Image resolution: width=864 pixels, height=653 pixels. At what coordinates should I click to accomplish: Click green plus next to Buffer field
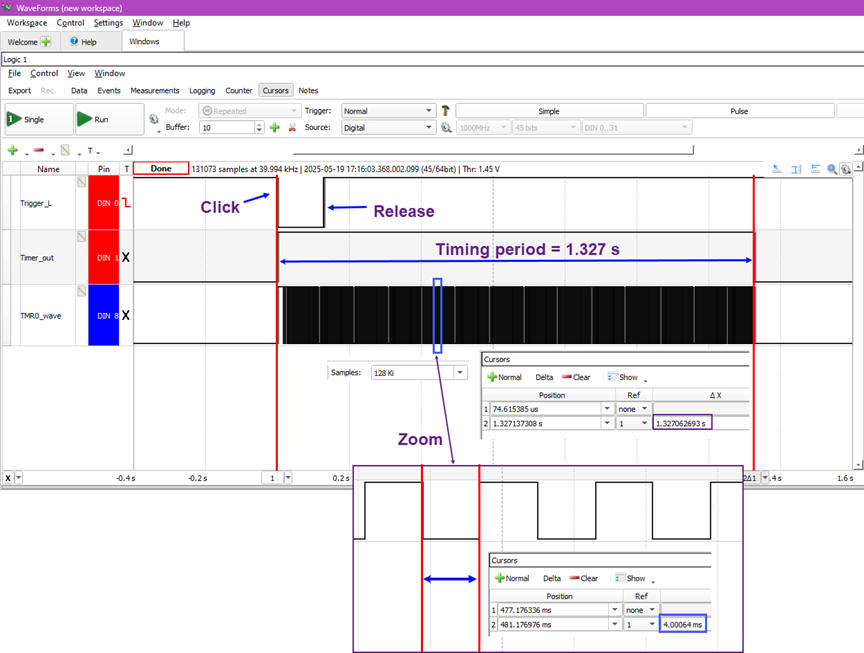[x=274, y=128]
